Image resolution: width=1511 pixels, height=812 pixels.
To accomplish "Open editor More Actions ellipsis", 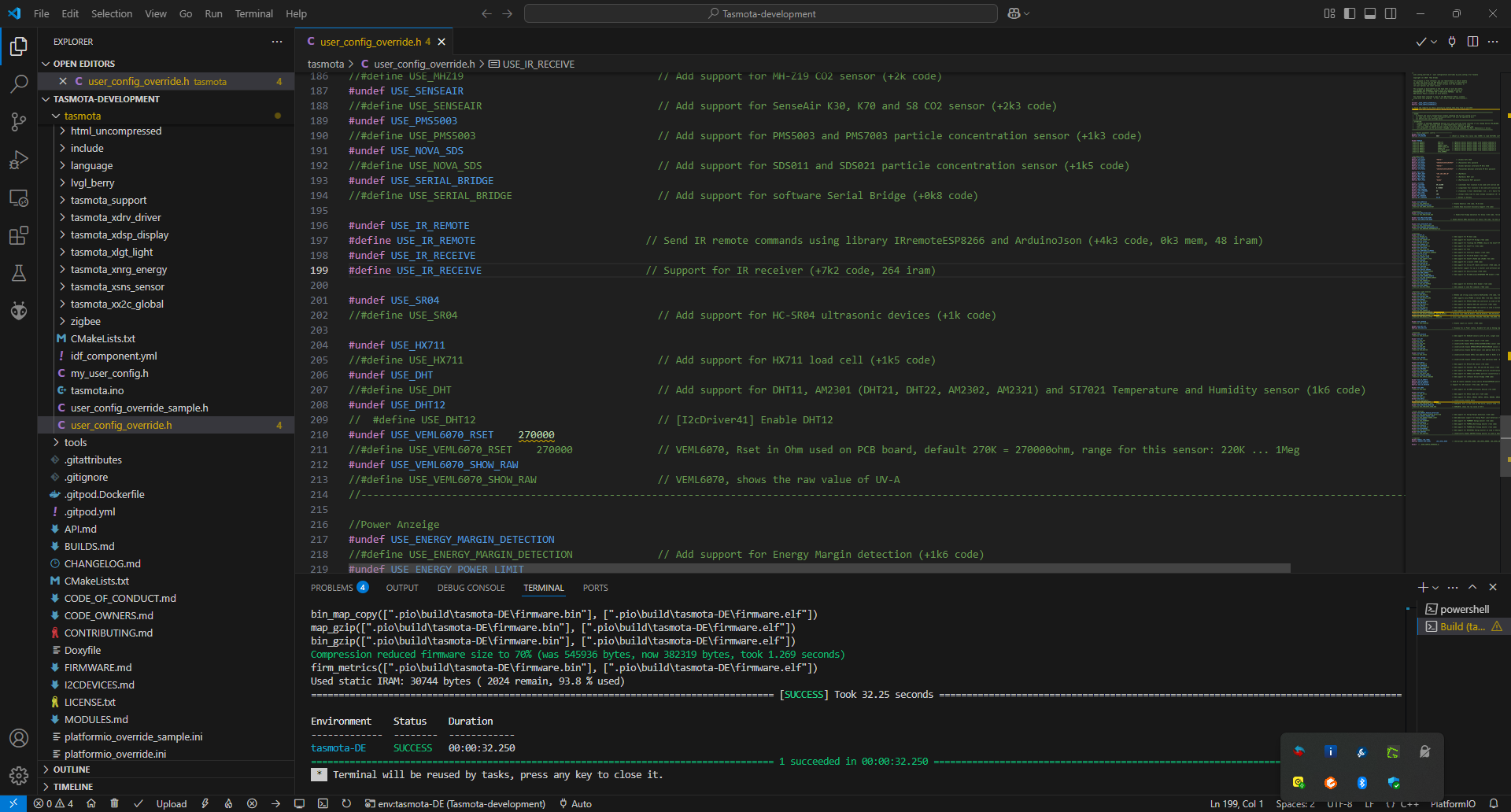I will tap(1493, 42).
